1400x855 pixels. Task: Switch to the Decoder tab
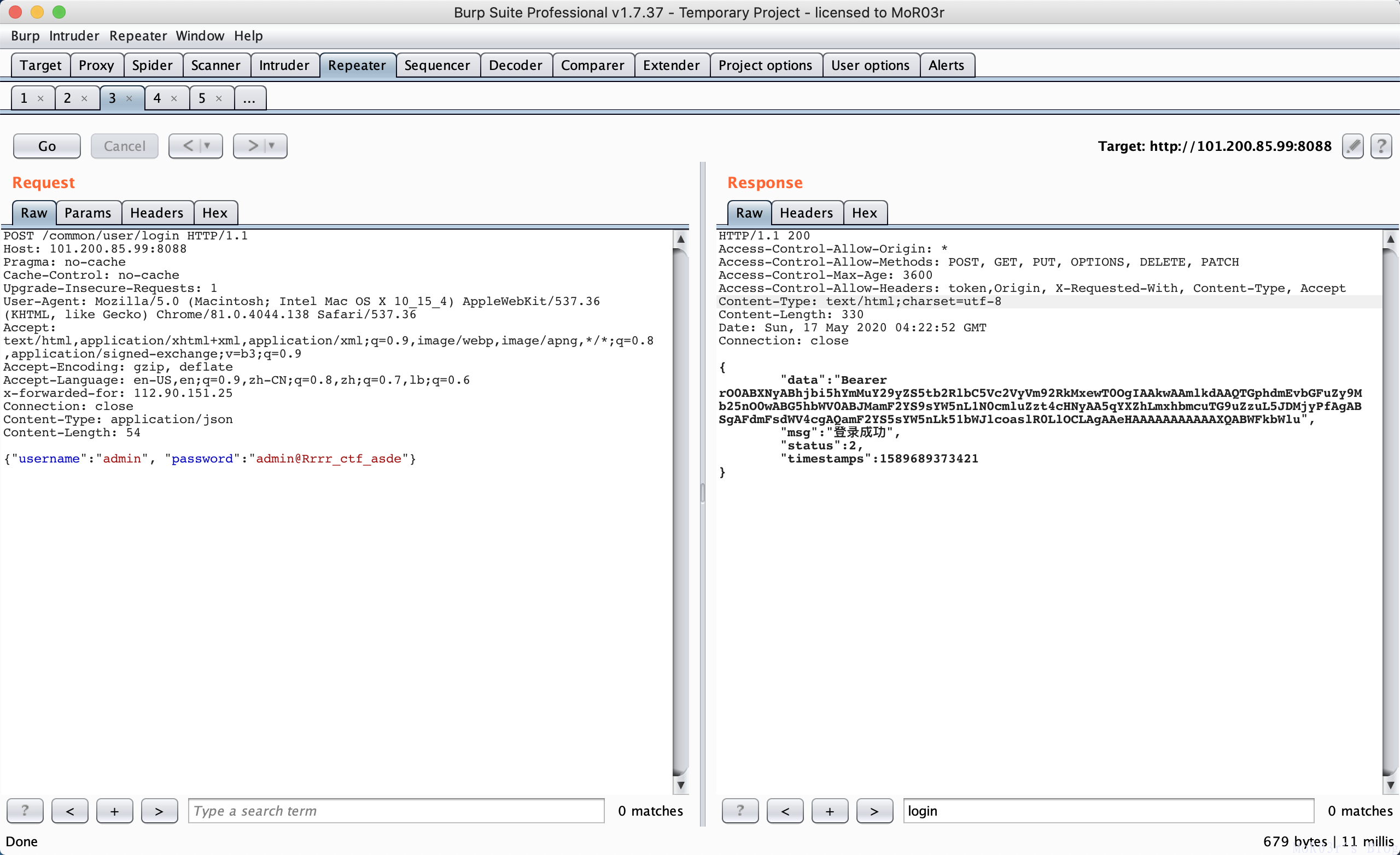[516, 66]
